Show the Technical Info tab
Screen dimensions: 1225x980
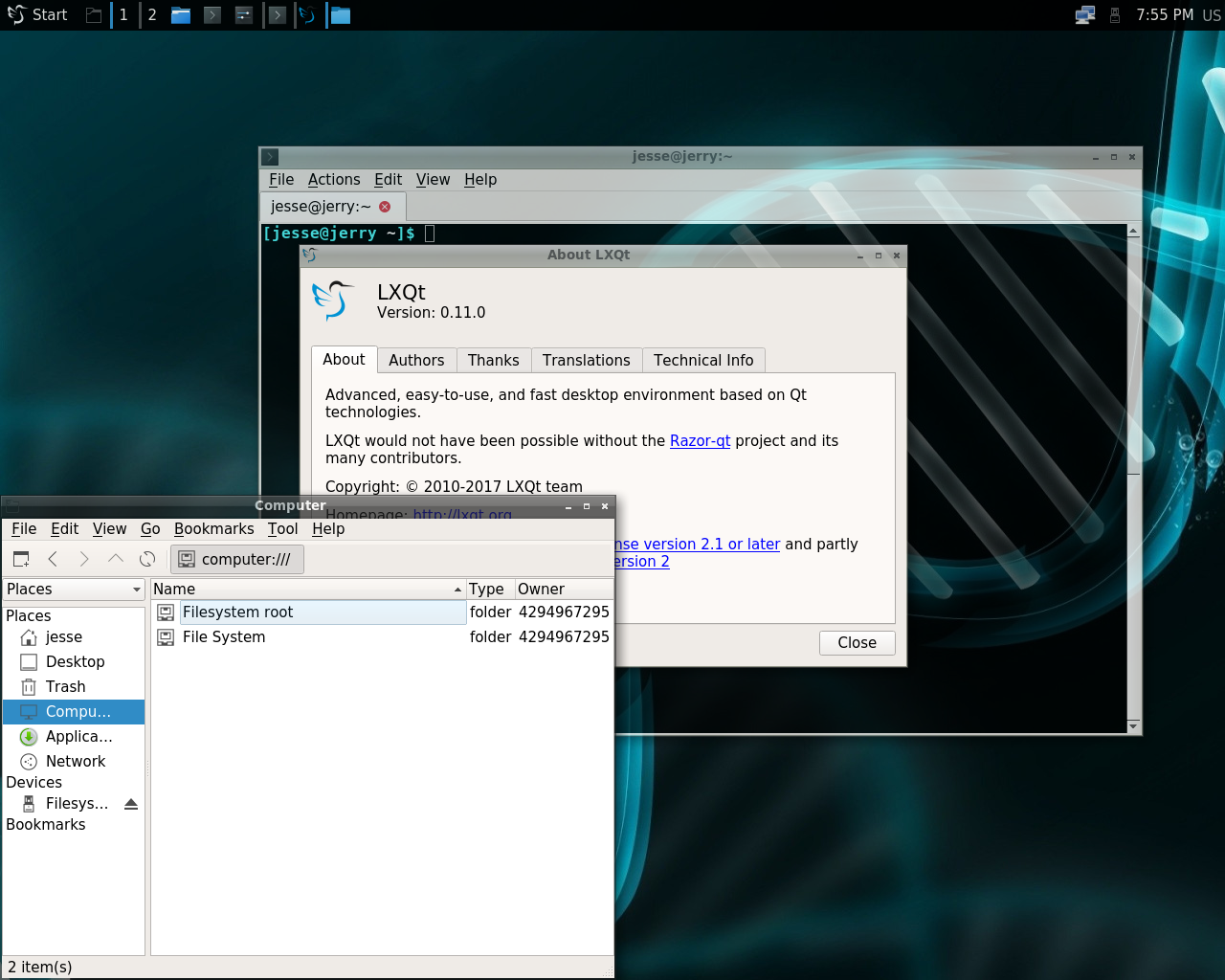703,360
